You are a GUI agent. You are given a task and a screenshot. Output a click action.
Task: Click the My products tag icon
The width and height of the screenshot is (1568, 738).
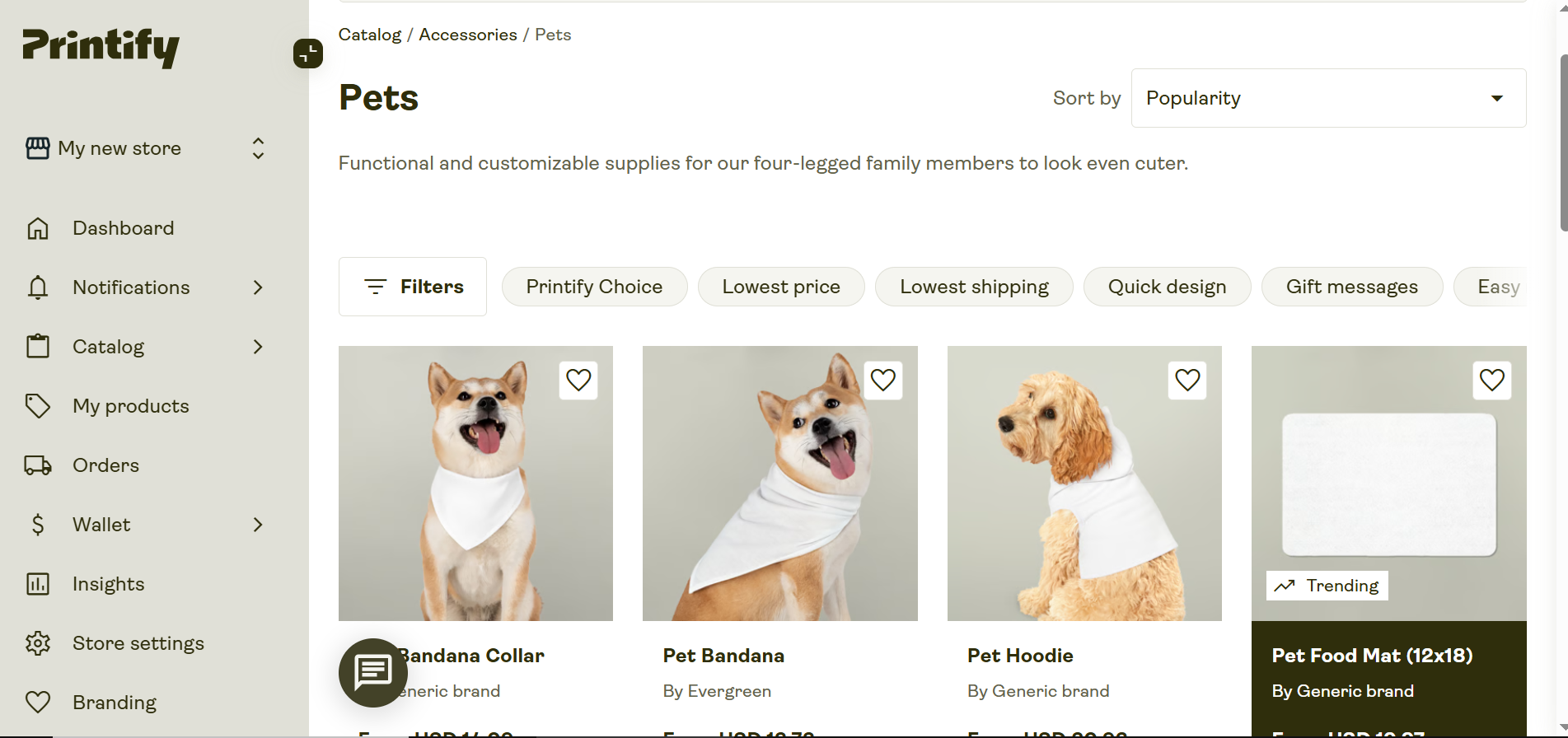(38, 406)
